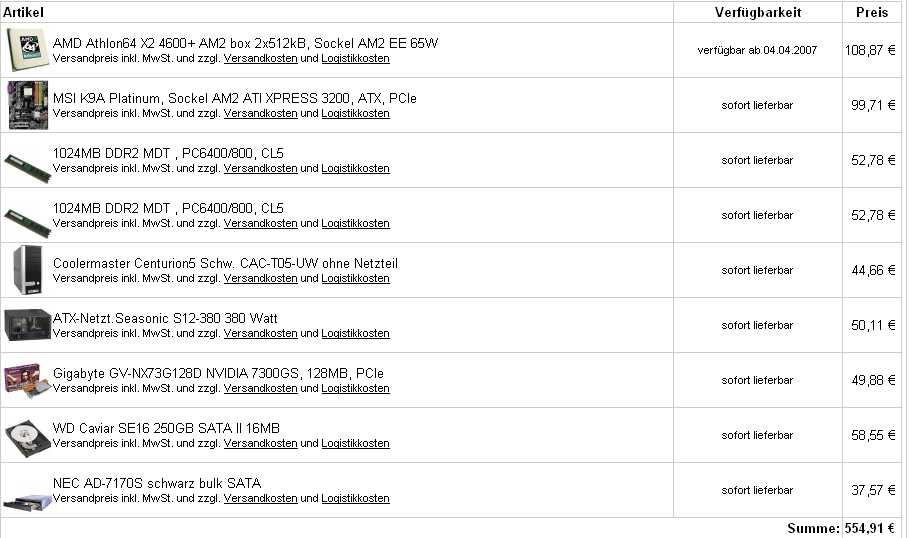The image size is (909, 538).
Task: Open Versandkosten link under Coolermaster Centurion5
Action: pos(260,279)
